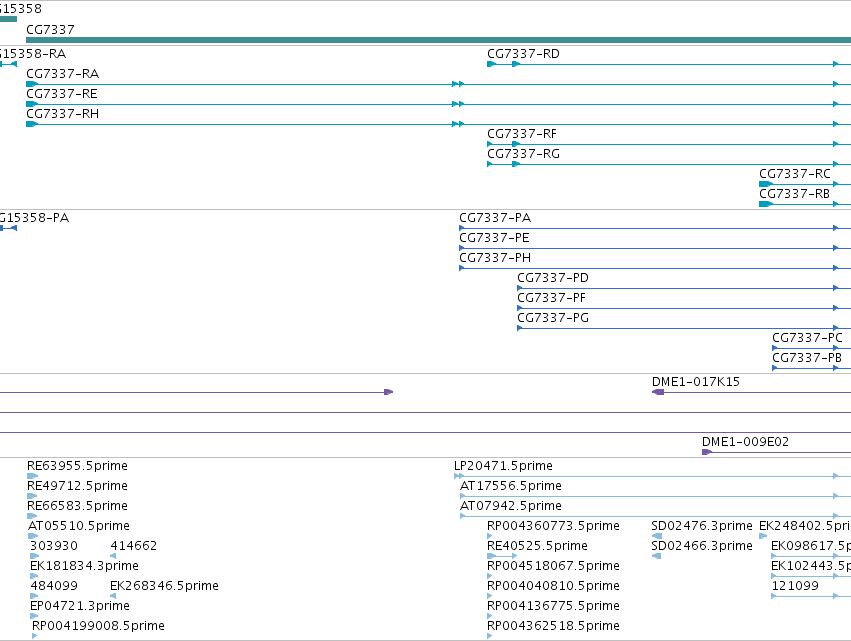The image size is (851, 641).
Task: Select the RP004362518.5prime EST label
Action: click(x=553, y=626)
